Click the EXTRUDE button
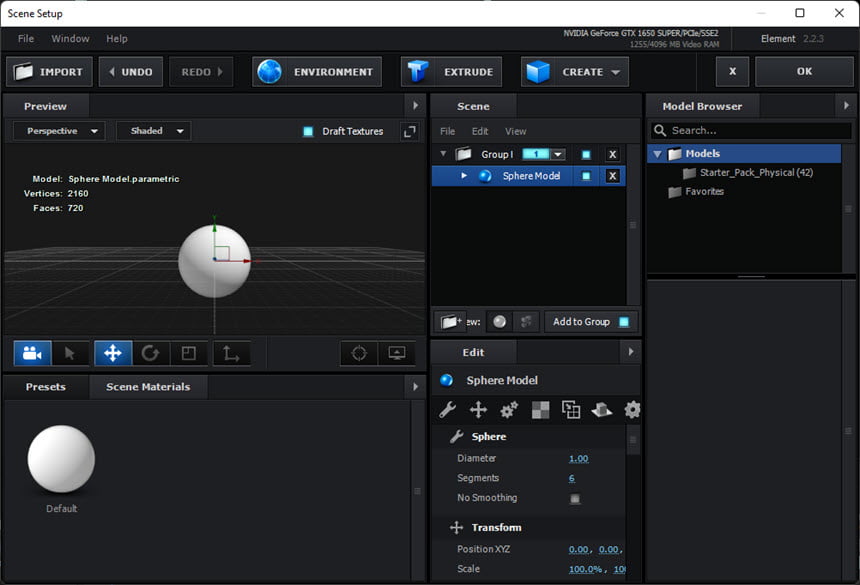The width and height of the screenshot is (860, 585). tap(451, 72)
